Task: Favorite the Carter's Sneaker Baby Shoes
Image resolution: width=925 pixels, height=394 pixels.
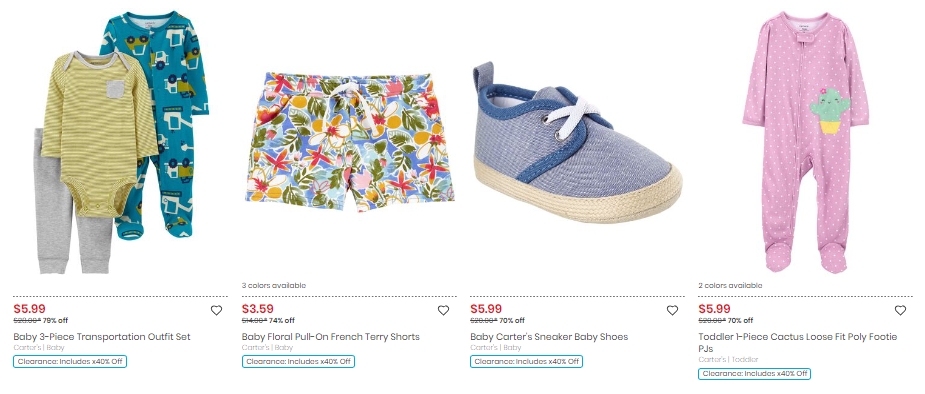Action: coord(672,310)
